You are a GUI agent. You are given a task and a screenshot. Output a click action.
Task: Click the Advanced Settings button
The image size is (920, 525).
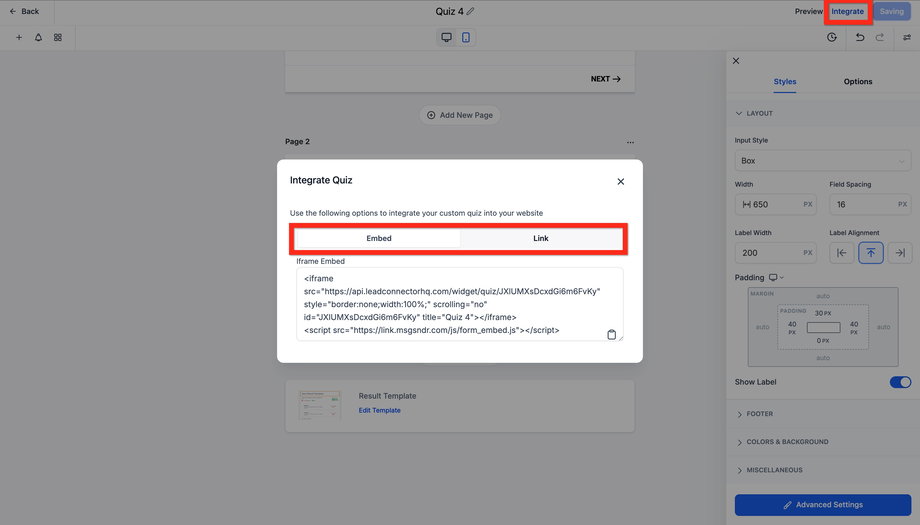(823, 505)
